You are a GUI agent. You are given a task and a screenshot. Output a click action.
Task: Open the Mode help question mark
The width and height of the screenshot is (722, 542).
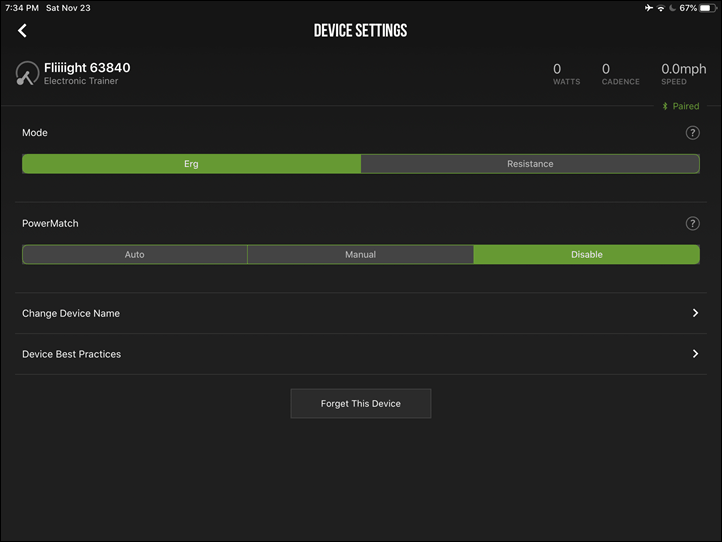693,133
